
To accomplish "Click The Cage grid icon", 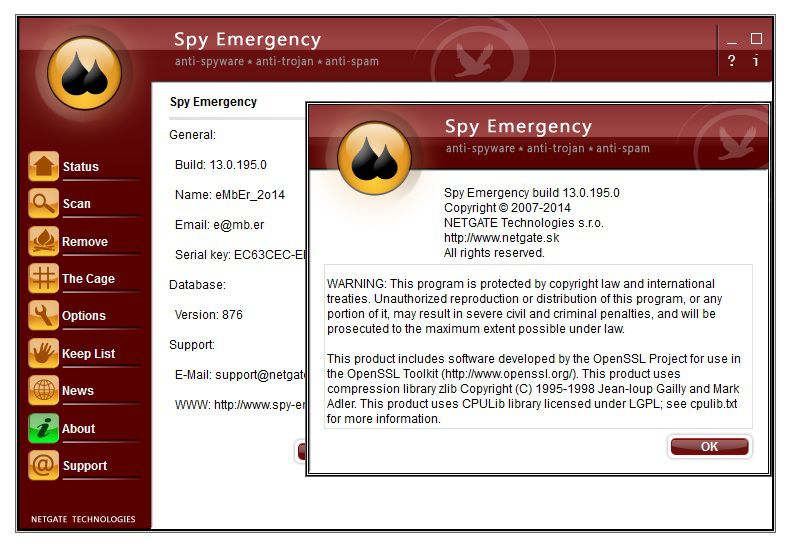I will (43, 278).
